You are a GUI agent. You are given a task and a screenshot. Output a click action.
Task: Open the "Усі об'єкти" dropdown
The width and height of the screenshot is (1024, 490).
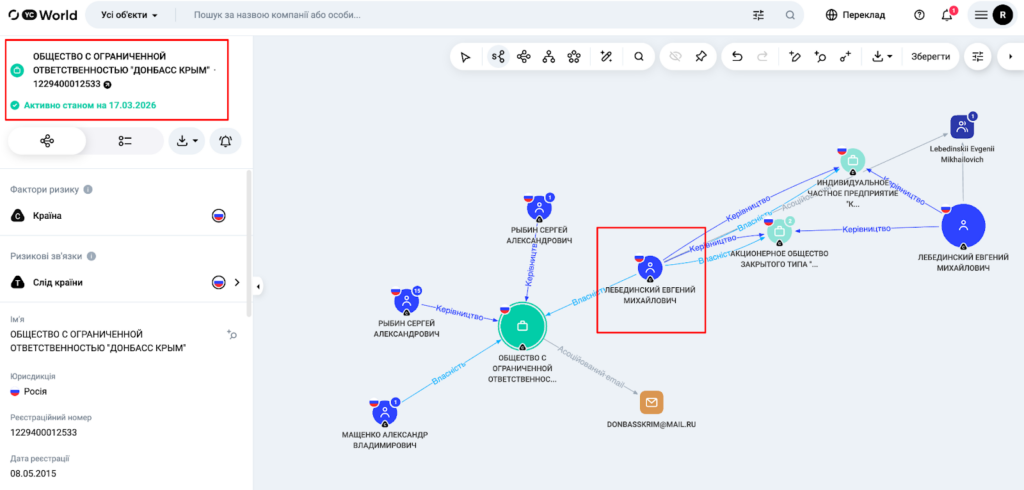click(129, 15)
